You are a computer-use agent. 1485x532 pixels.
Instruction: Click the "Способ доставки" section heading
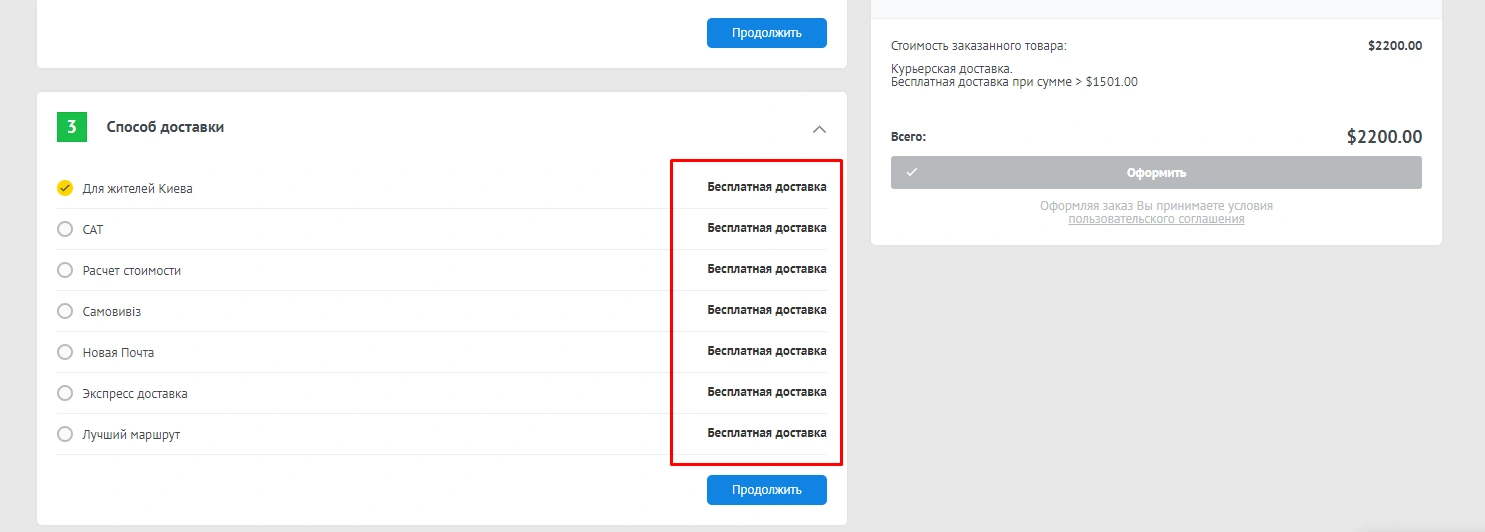point(165,127)
